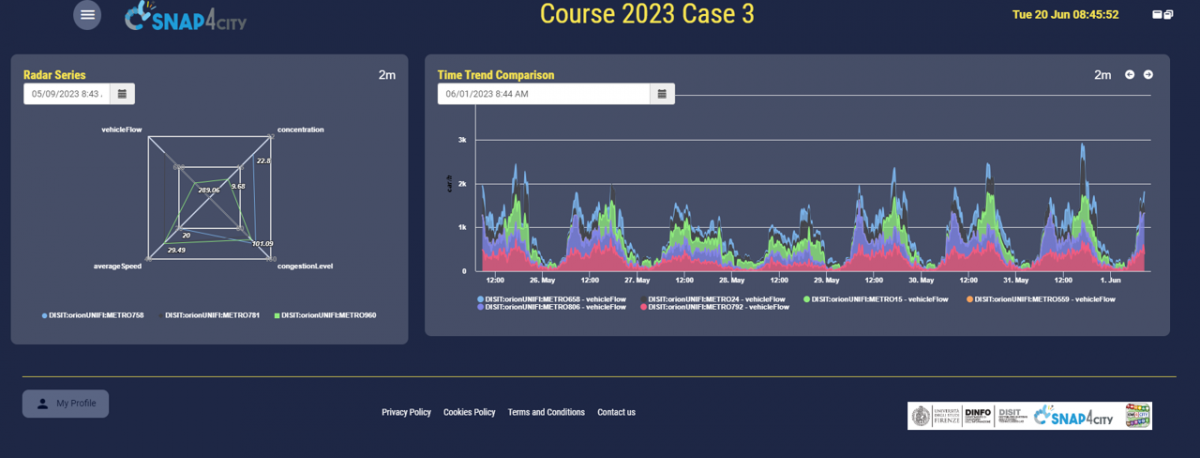This screenshot has width=1200, height=458.
Task: Open Time Trend Comparison calendar icon
Action: tap(661, 94)
